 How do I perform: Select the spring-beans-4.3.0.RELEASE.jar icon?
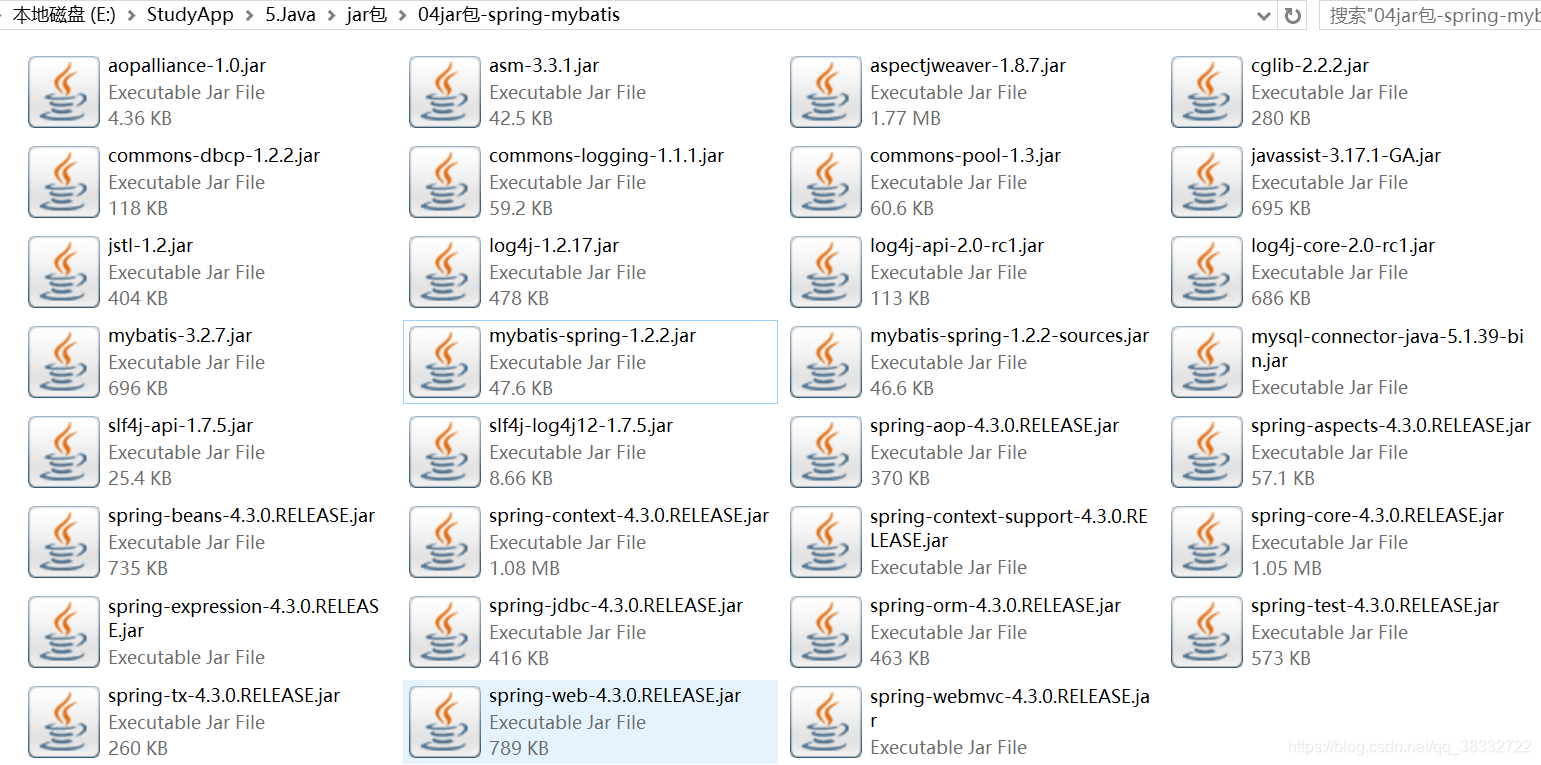(64, 542)
